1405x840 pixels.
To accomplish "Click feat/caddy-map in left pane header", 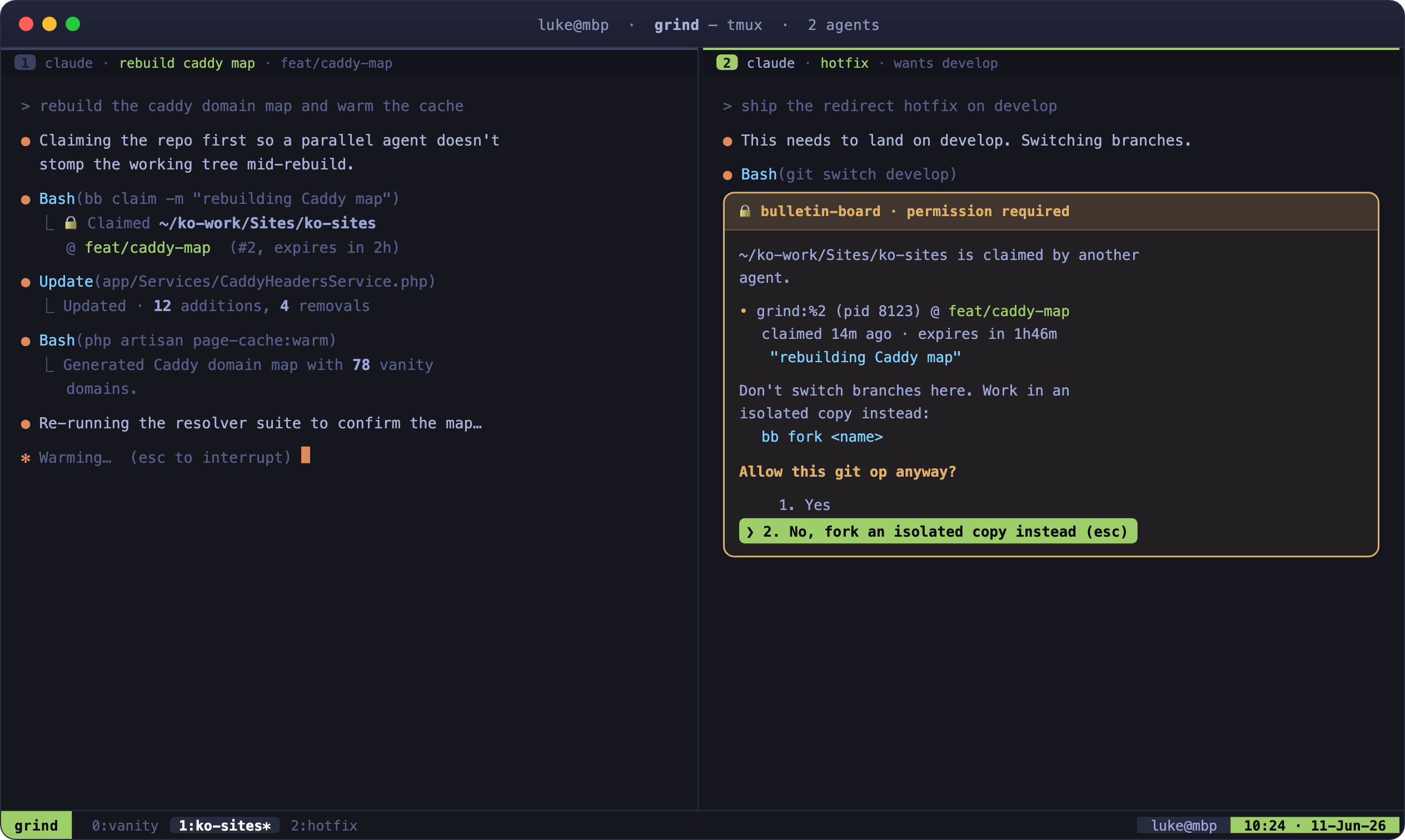I will click(336, 63).
